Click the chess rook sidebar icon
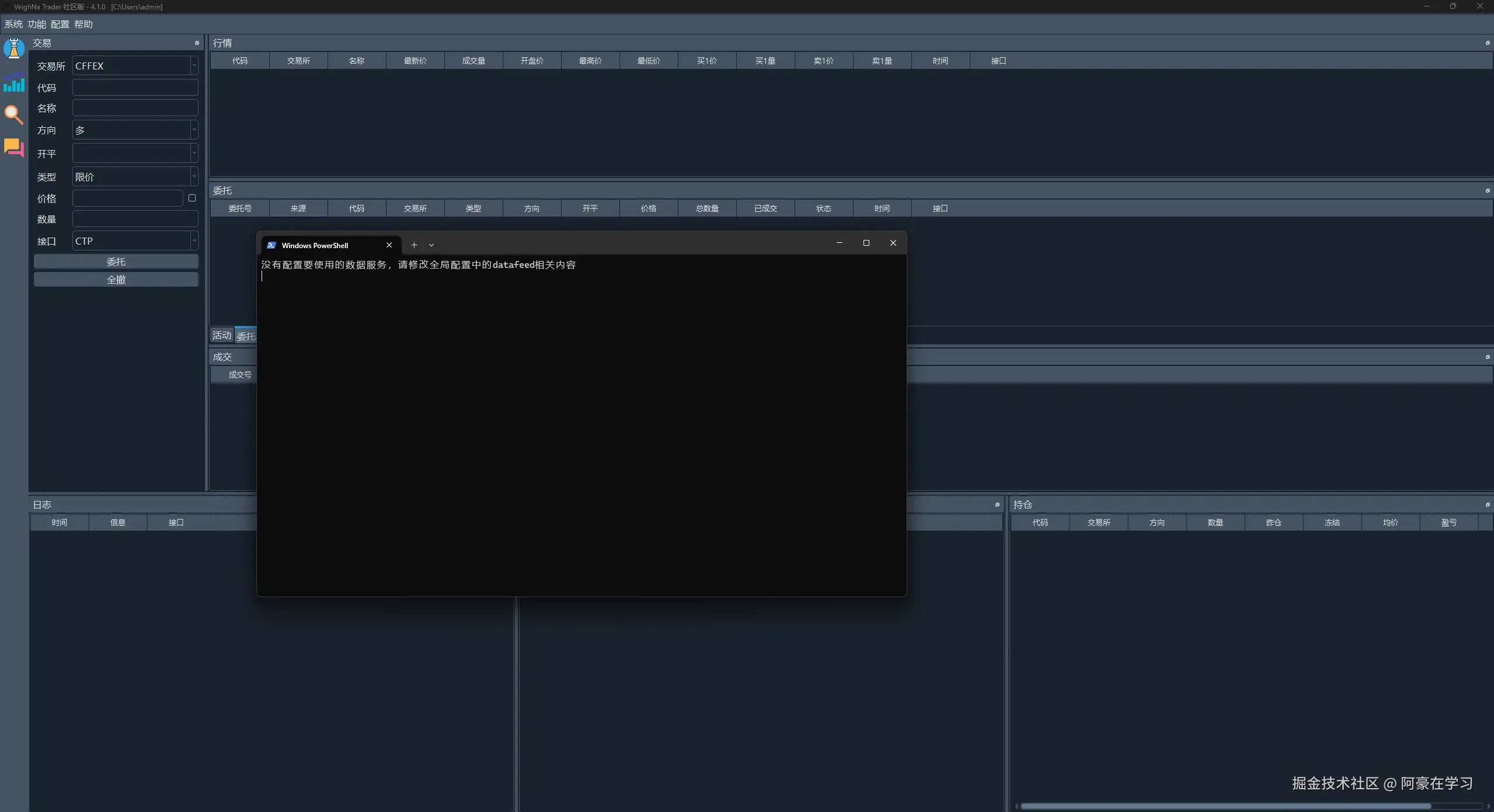The height and width of the screenshot is (812, 1494). pyautogui.click(x=14, y=48)
